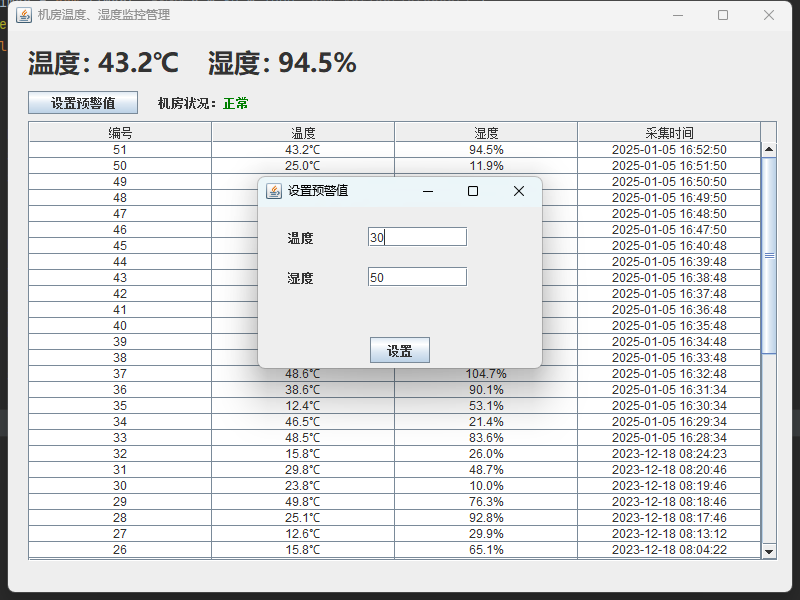The image size is (800, 600).
Task: Click the 104.7% humidity cell
Action: (x=486, y=373)
